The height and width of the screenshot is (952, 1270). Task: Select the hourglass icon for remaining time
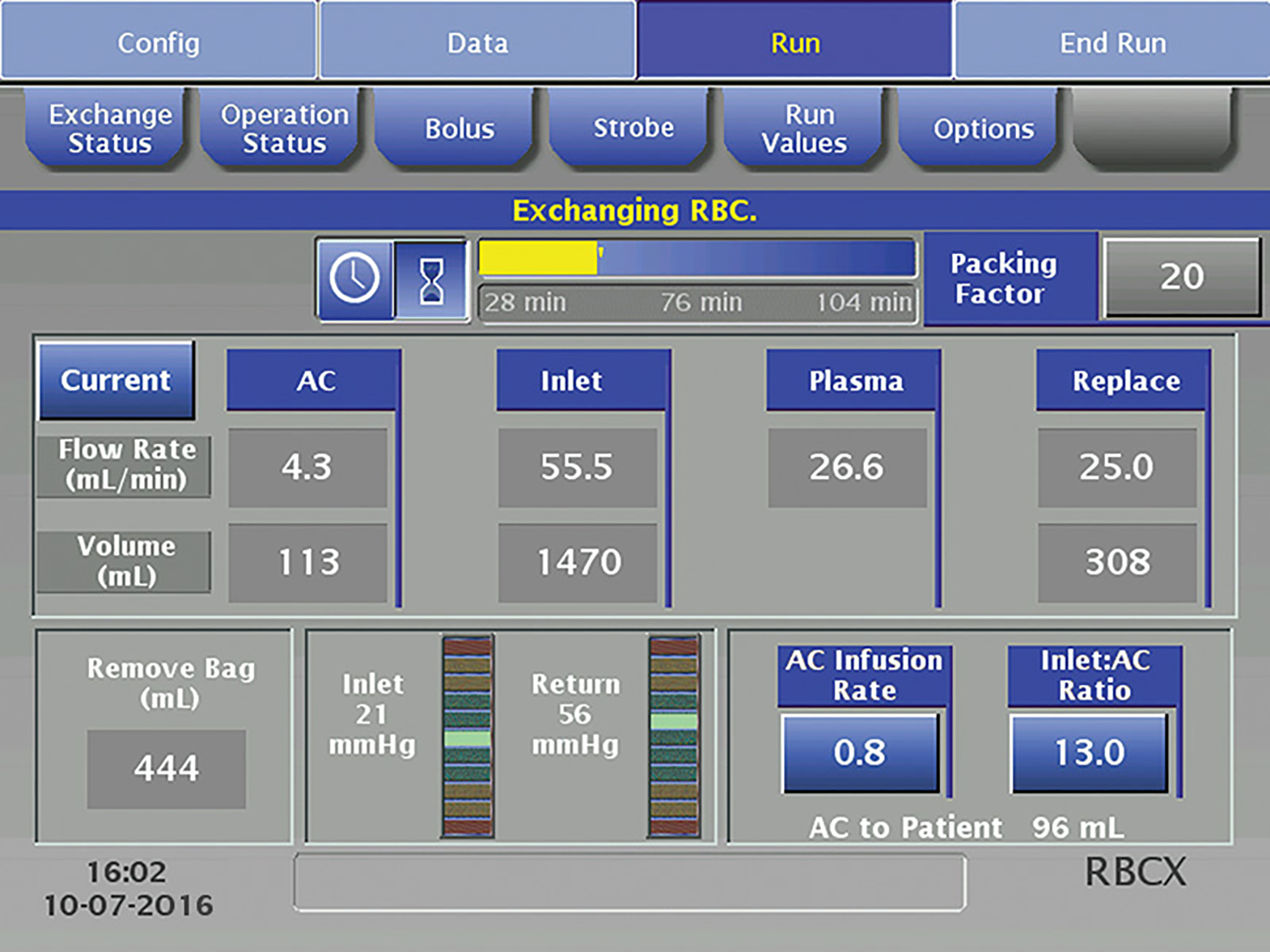click(430, 279)
